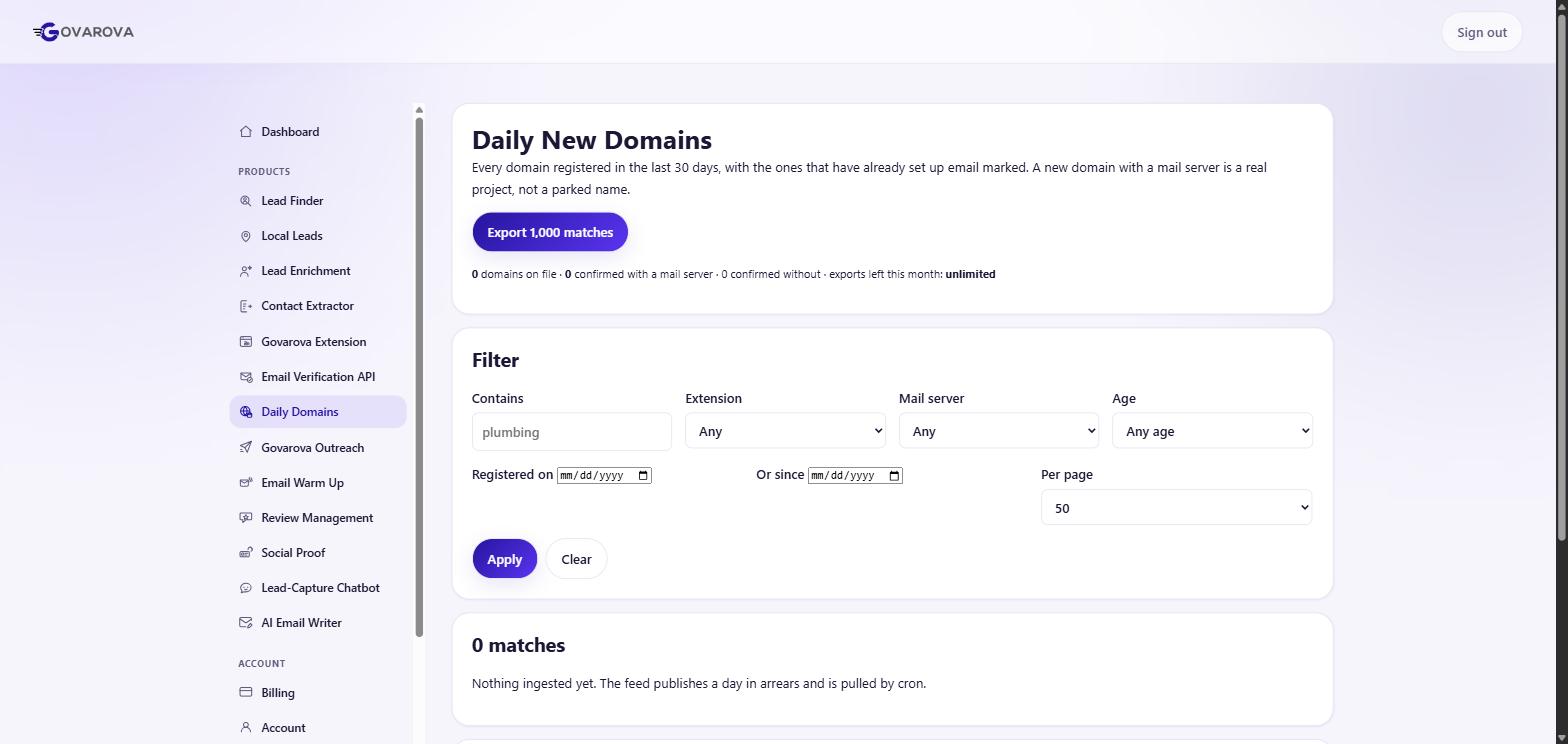This screenshot has height=744, width=1568.
Task: Go to Dashboard in sidebar
Action: pyautogui.click(x=318, y=132)
